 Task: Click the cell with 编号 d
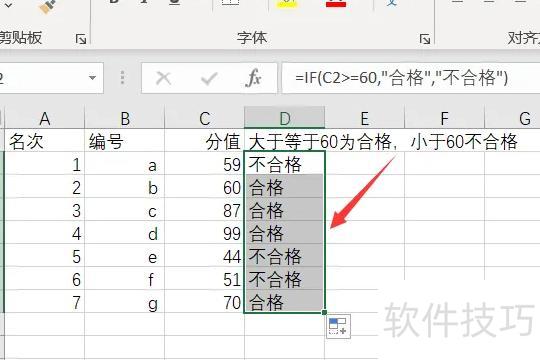[x=125, y=233]
